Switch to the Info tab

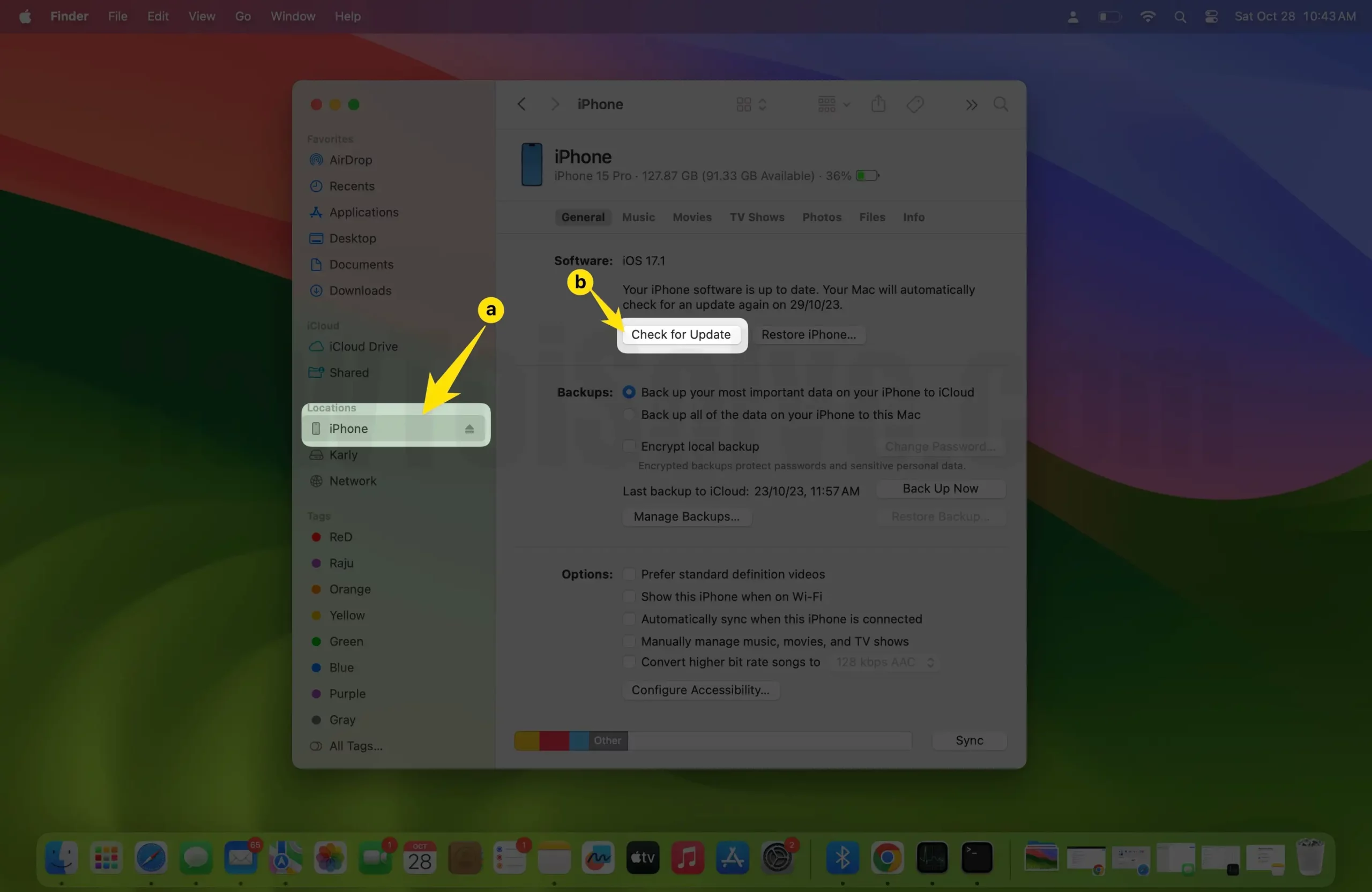(x=913, y=217)
